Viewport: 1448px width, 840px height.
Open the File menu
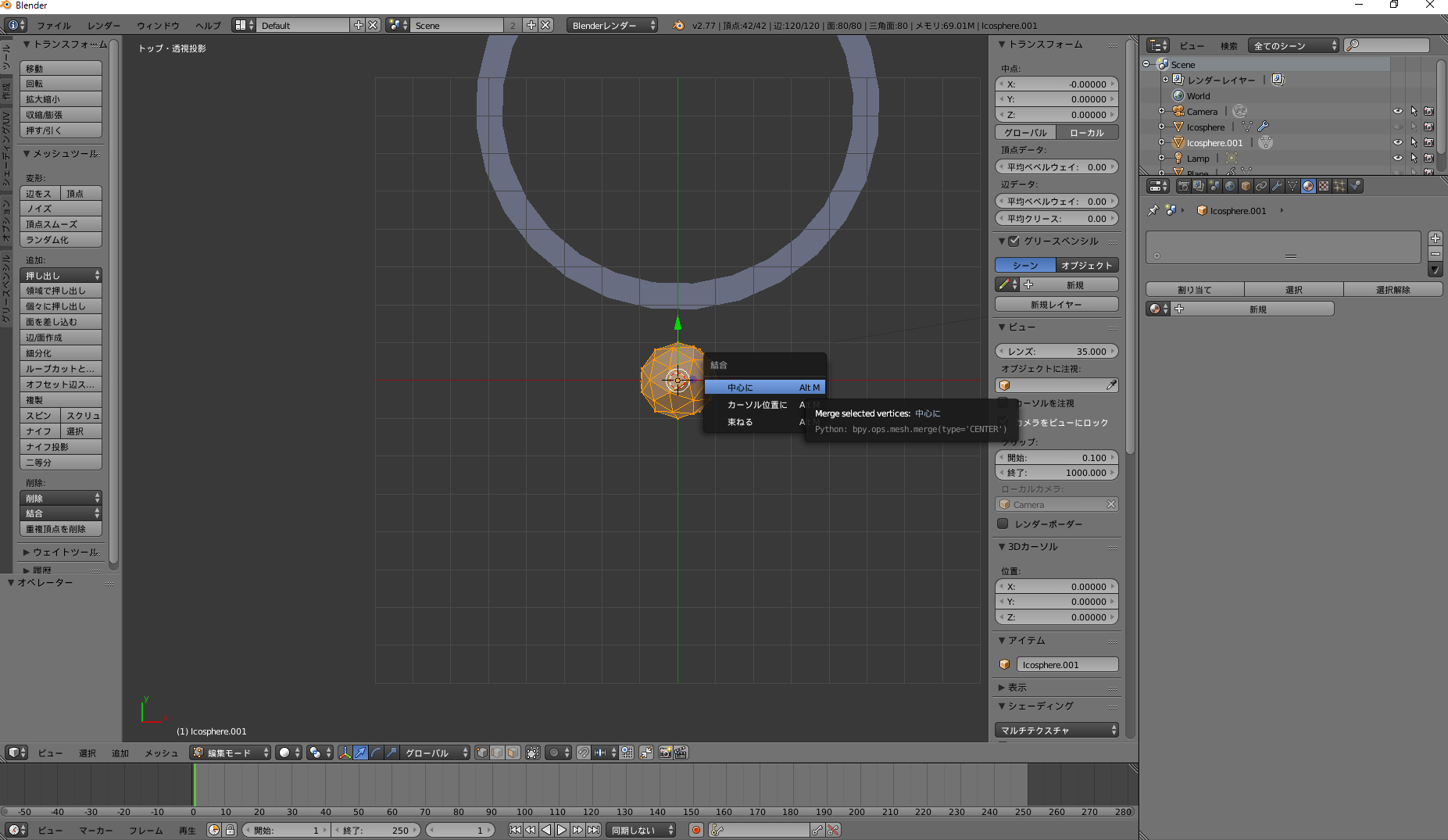pos(54,25)
